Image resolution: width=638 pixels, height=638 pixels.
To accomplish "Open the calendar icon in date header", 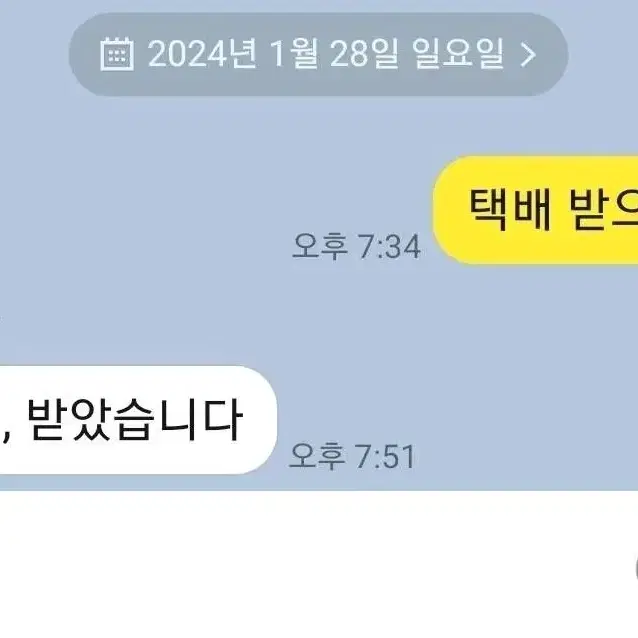I will [117, 55].
